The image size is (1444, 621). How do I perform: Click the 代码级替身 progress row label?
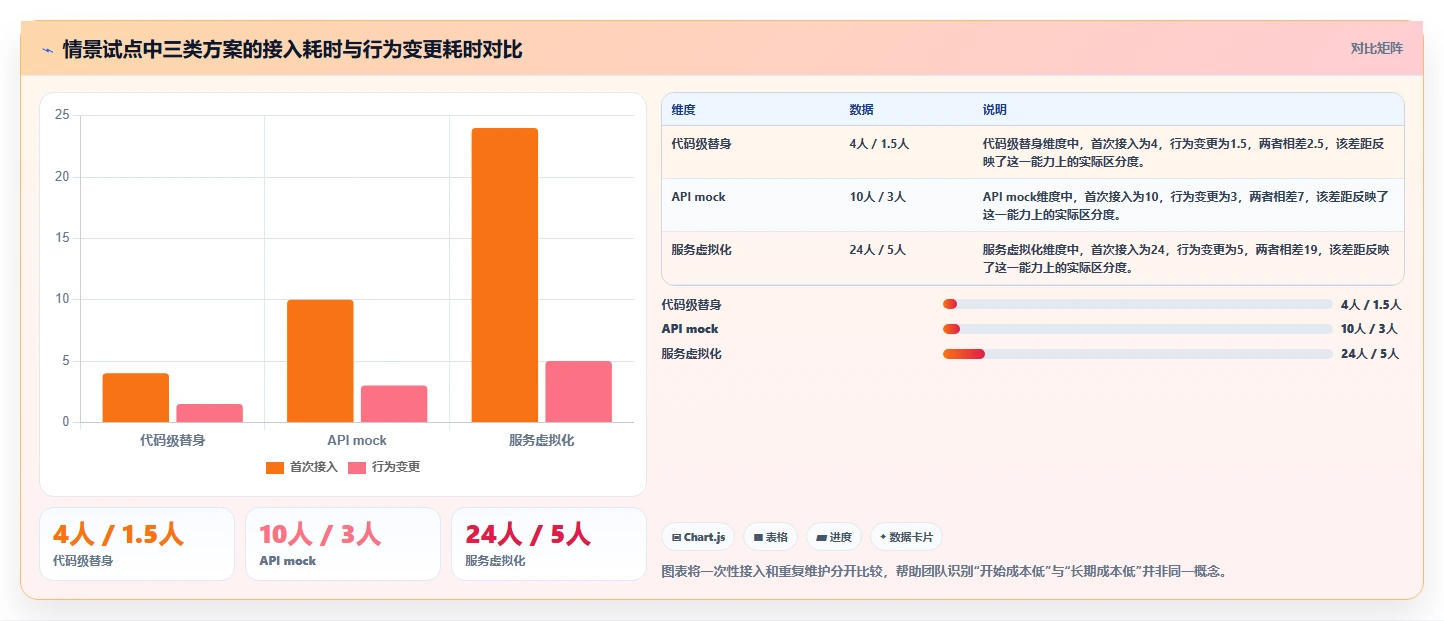(x=692, y=305)
